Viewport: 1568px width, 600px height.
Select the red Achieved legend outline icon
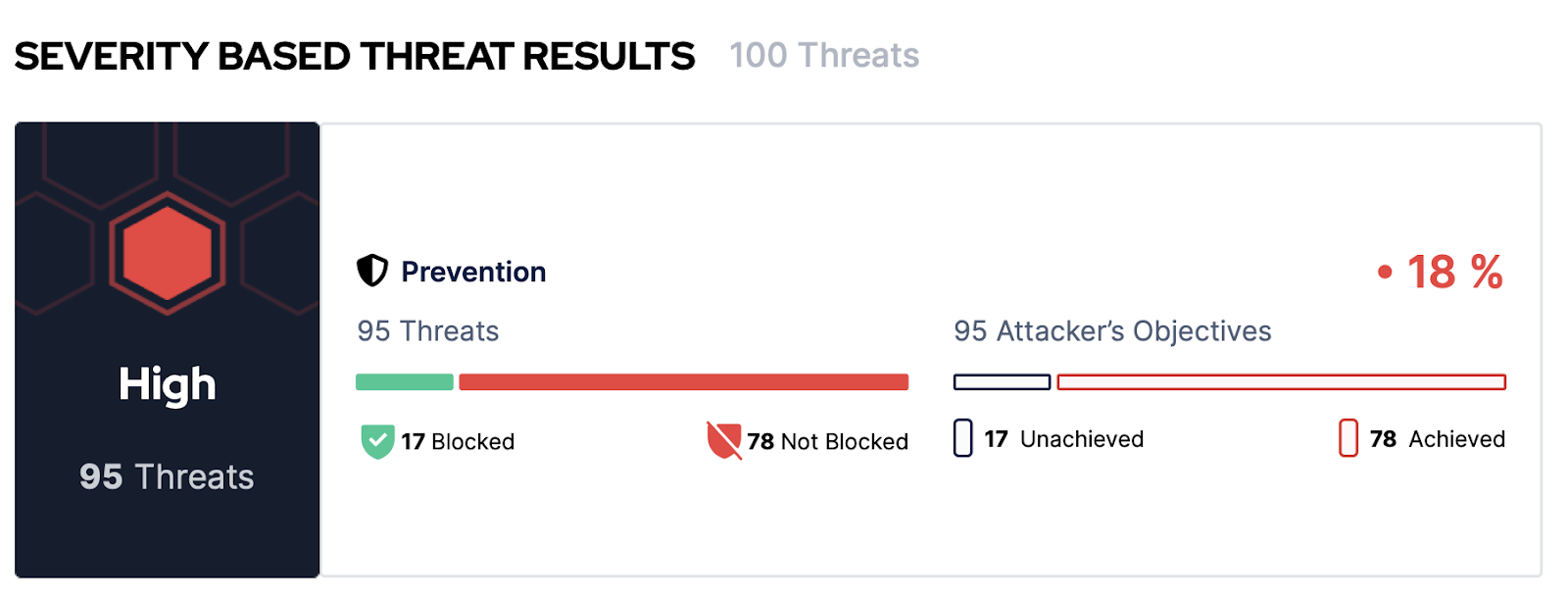click(1348, 438)
